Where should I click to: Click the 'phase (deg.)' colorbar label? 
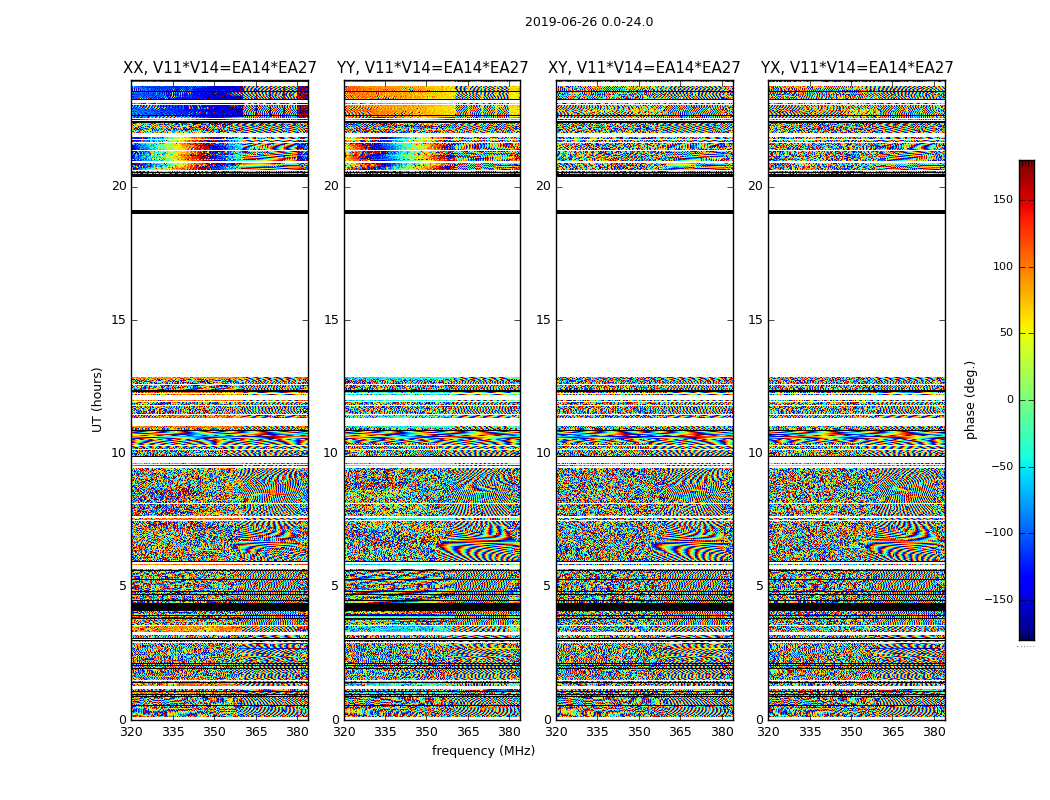[x=970, y=400]
